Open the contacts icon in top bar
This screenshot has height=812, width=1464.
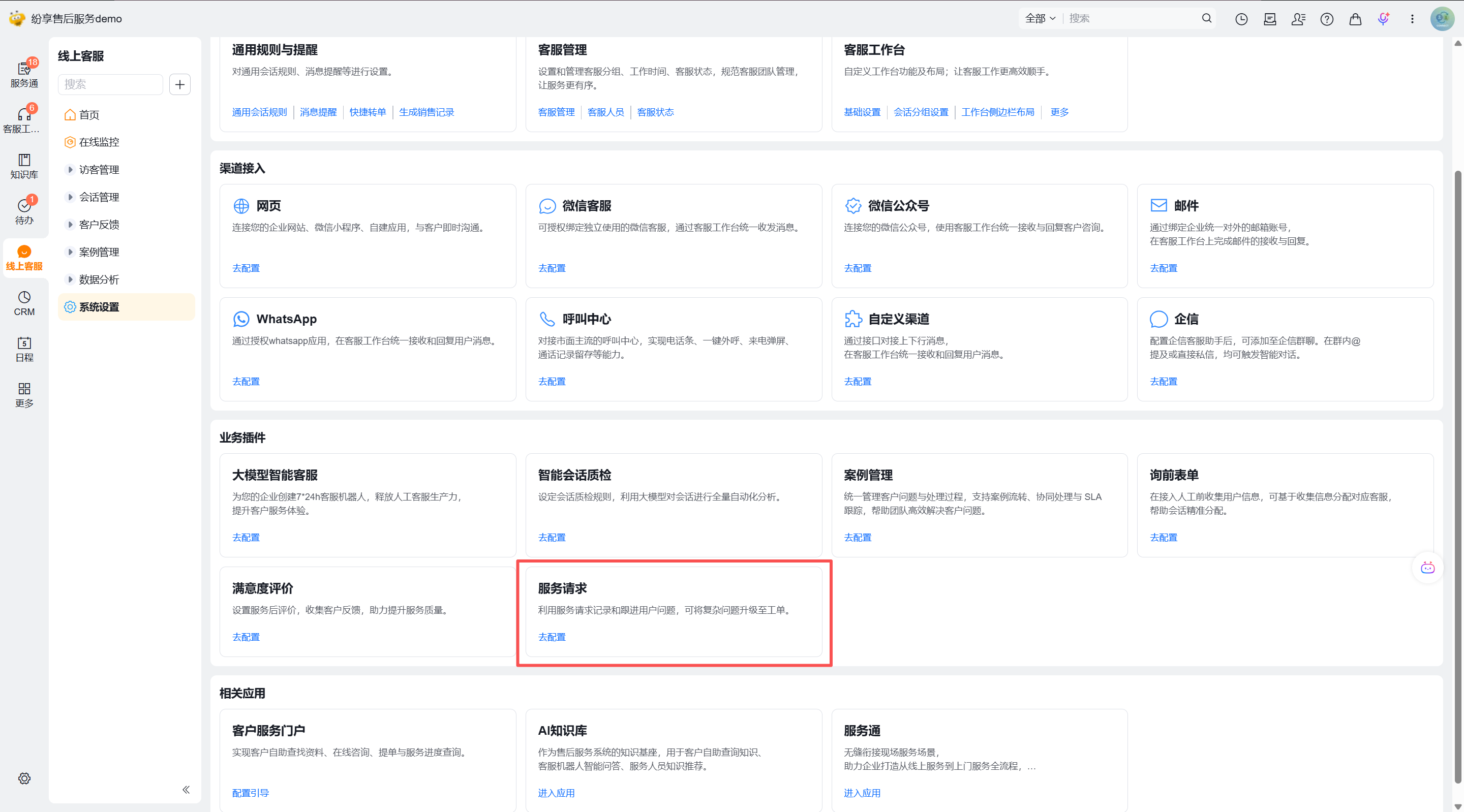point(1298,19)
